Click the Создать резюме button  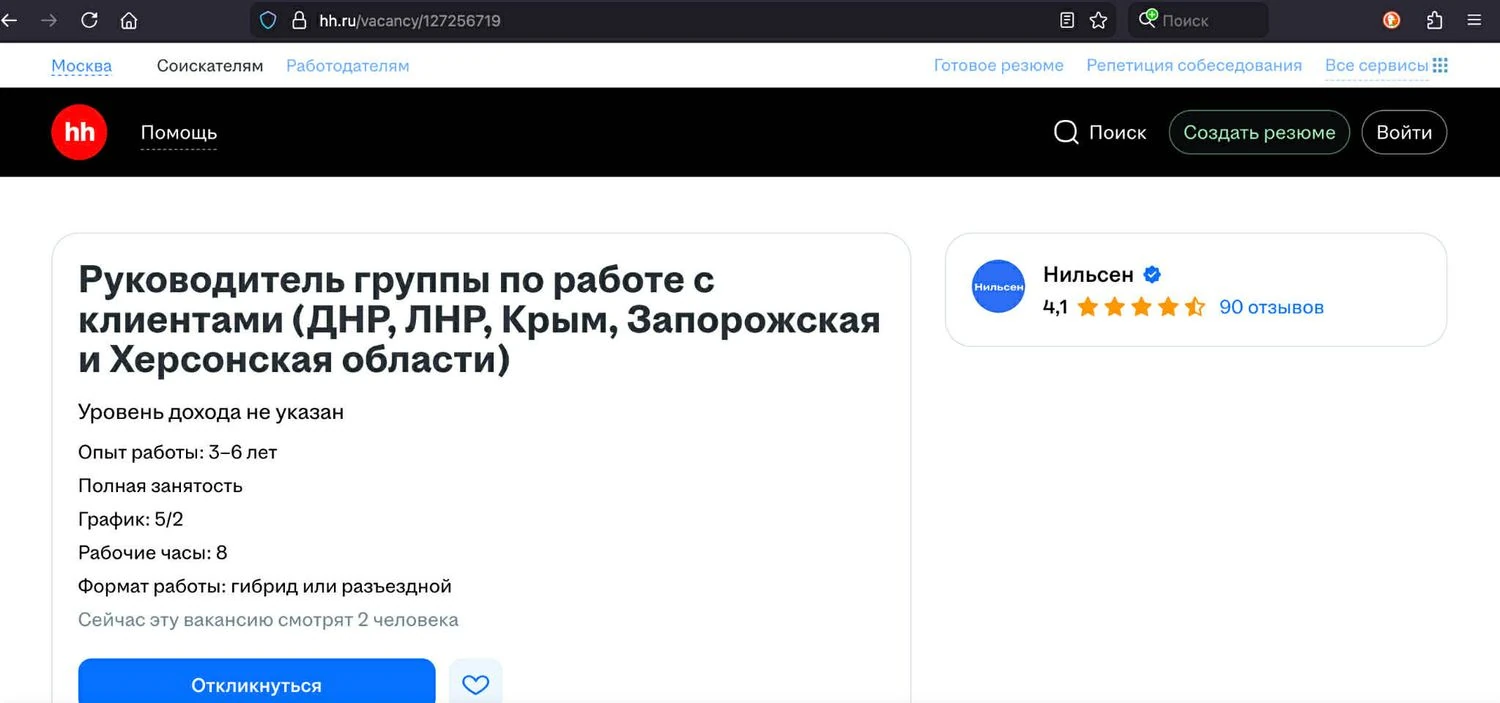[1259, 133]
